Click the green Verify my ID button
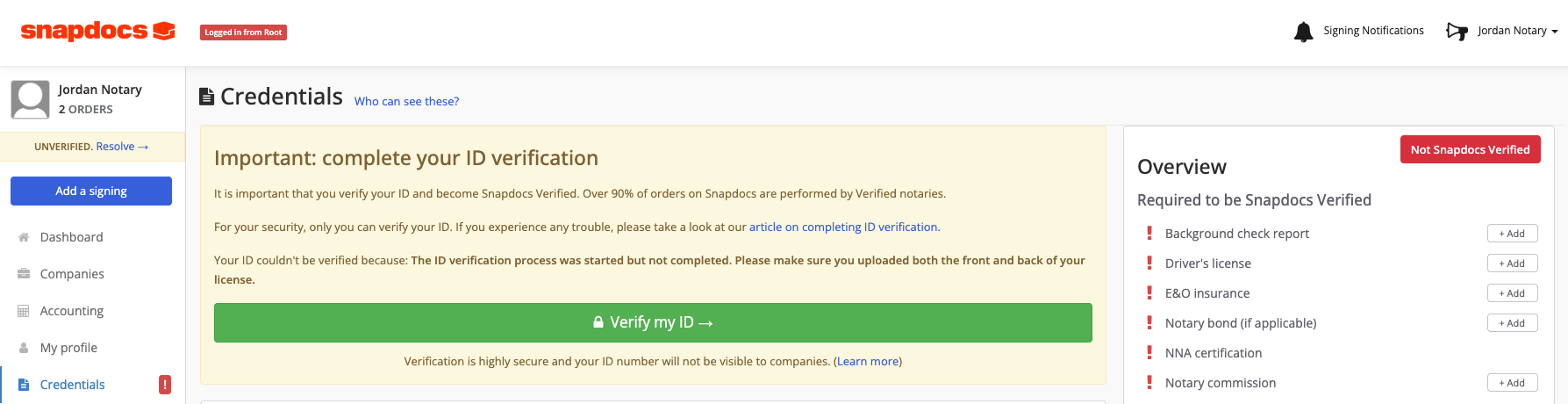This screenshot has width=1568, height=404. [653, 322]
